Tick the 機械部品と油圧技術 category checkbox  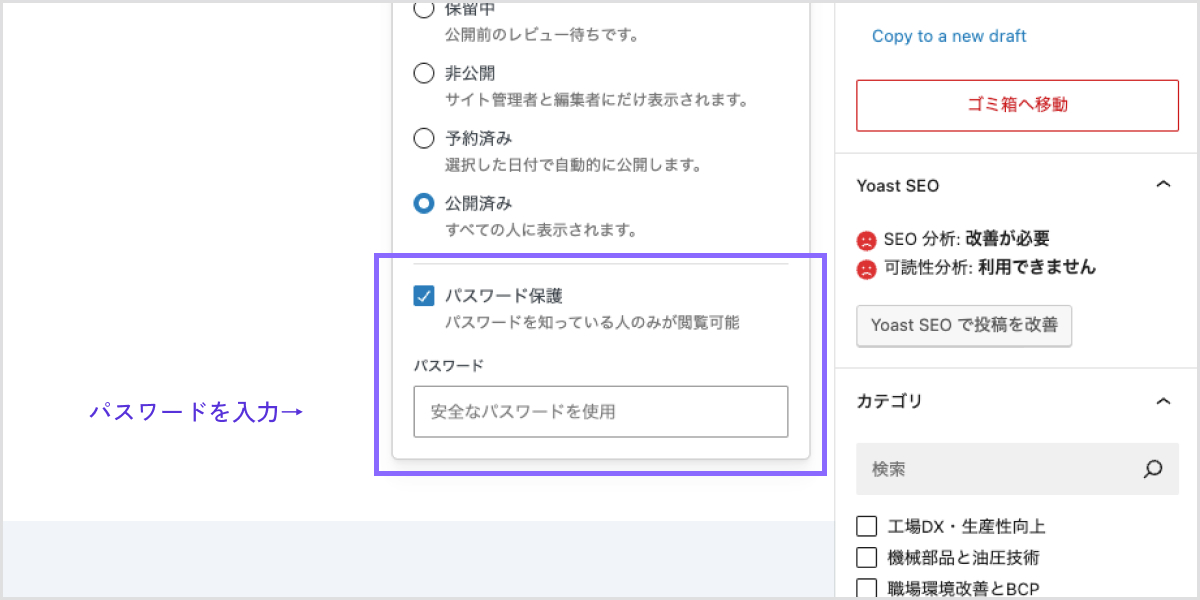(x=867, y=558)
